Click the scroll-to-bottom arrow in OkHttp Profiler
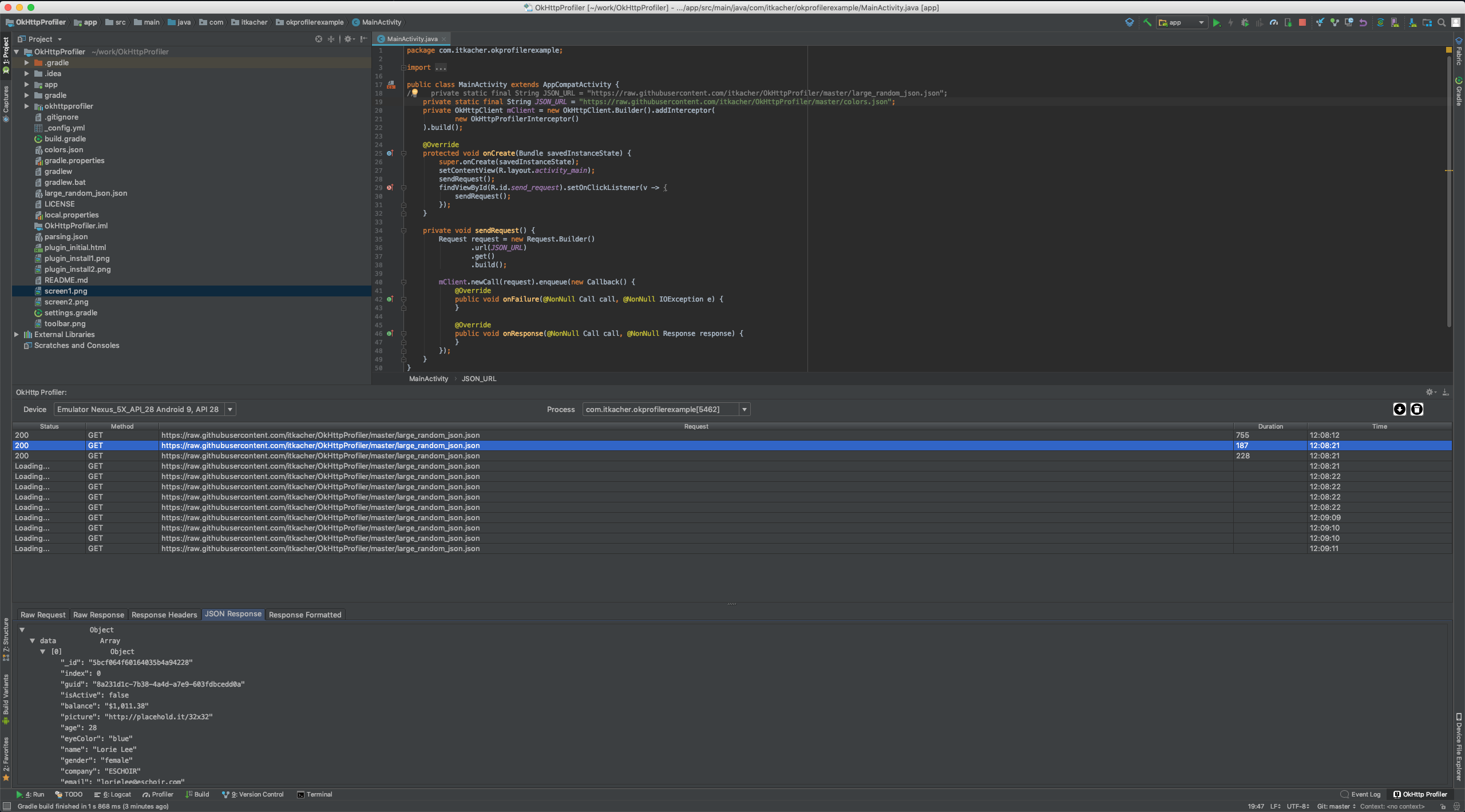Image resolution: width=1465 pixels, height=812 pixels. point(1399,409)
